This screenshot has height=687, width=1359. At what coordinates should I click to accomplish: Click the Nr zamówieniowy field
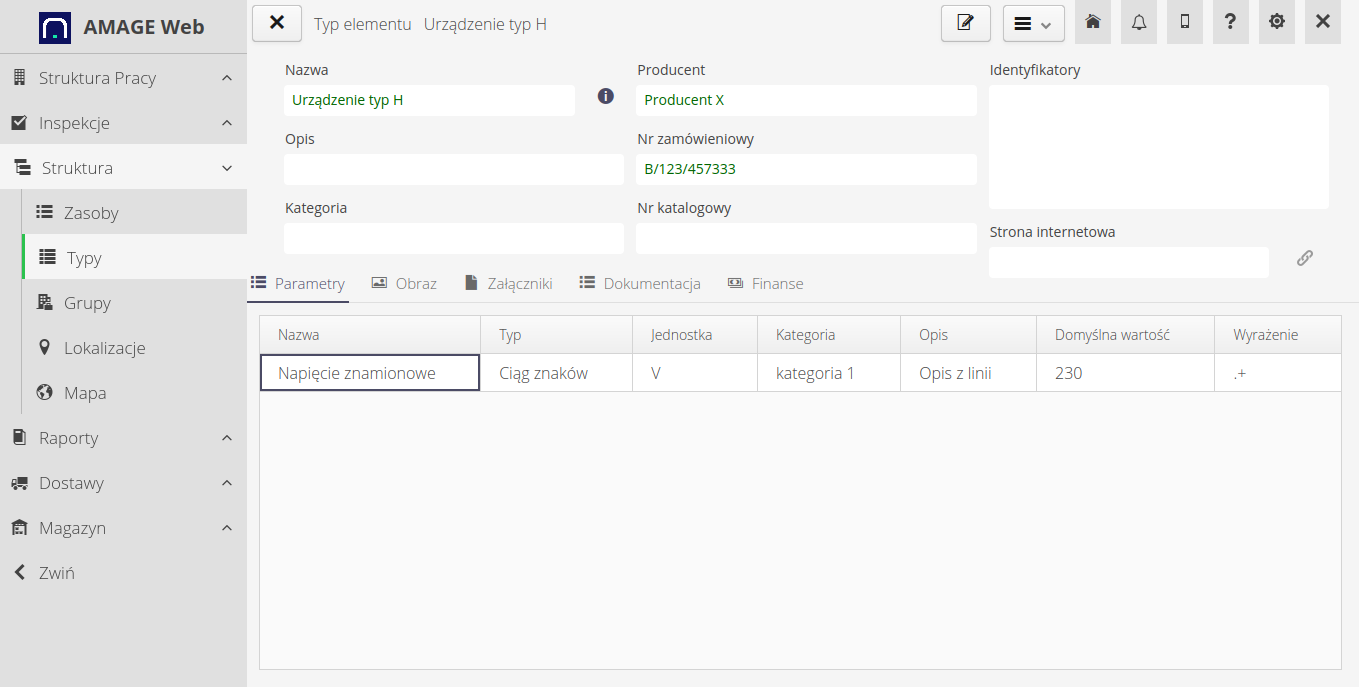tap(806, 169)
